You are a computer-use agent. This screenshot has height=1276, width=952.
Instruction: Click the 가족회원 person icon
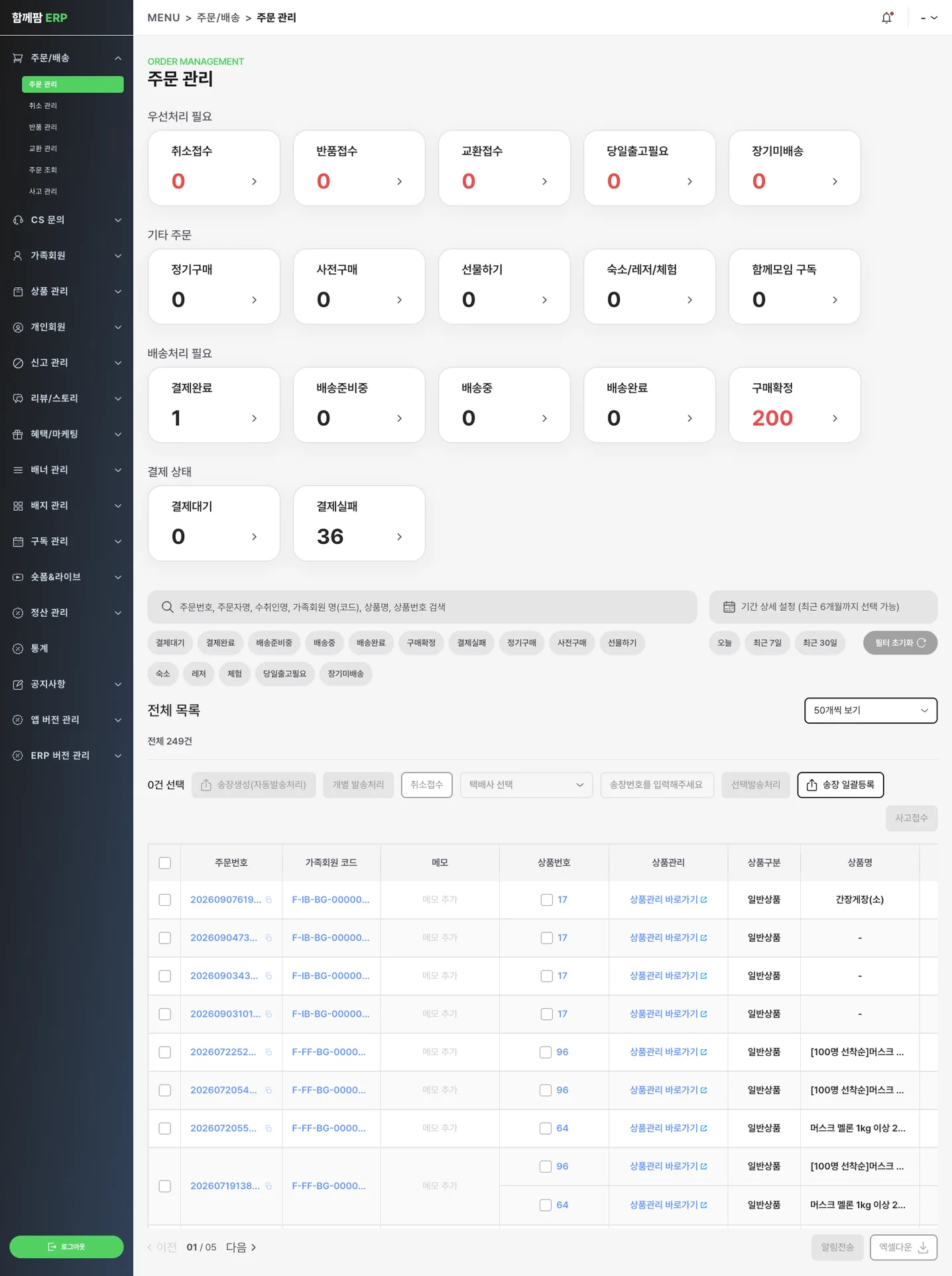(x=18, y=256)
